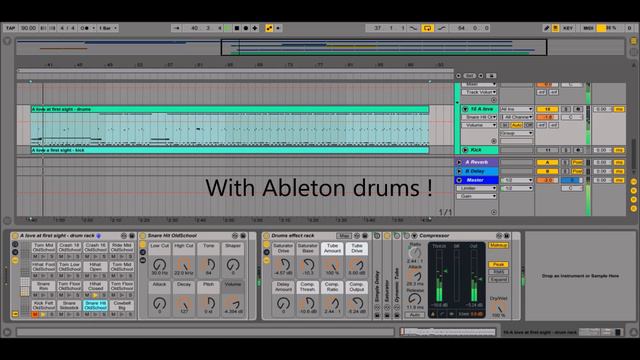Set monitor to Off on drum track
The width and height of the screenshot is (640, 360).
(x=528, y=125)
